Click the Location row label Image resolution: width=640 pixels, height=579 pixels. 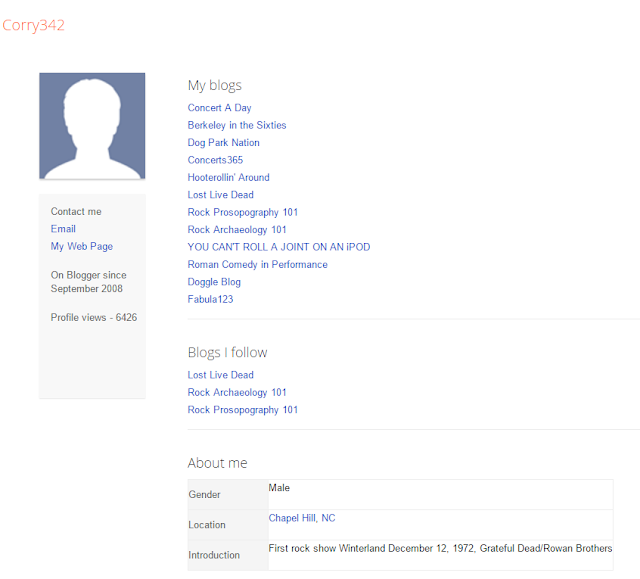tap(207, 525)
